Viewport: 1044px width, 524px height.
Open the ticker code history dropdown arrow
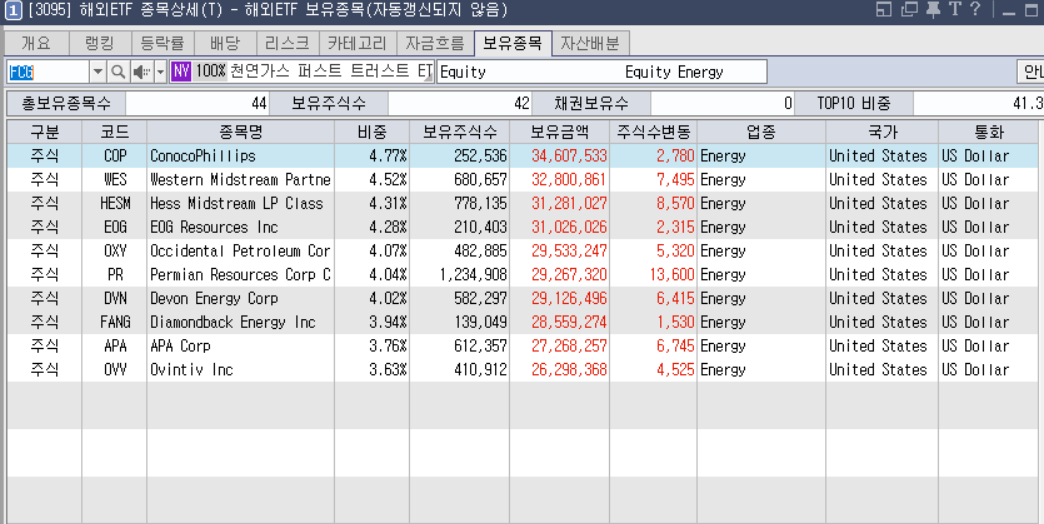[x=98, y=72]
